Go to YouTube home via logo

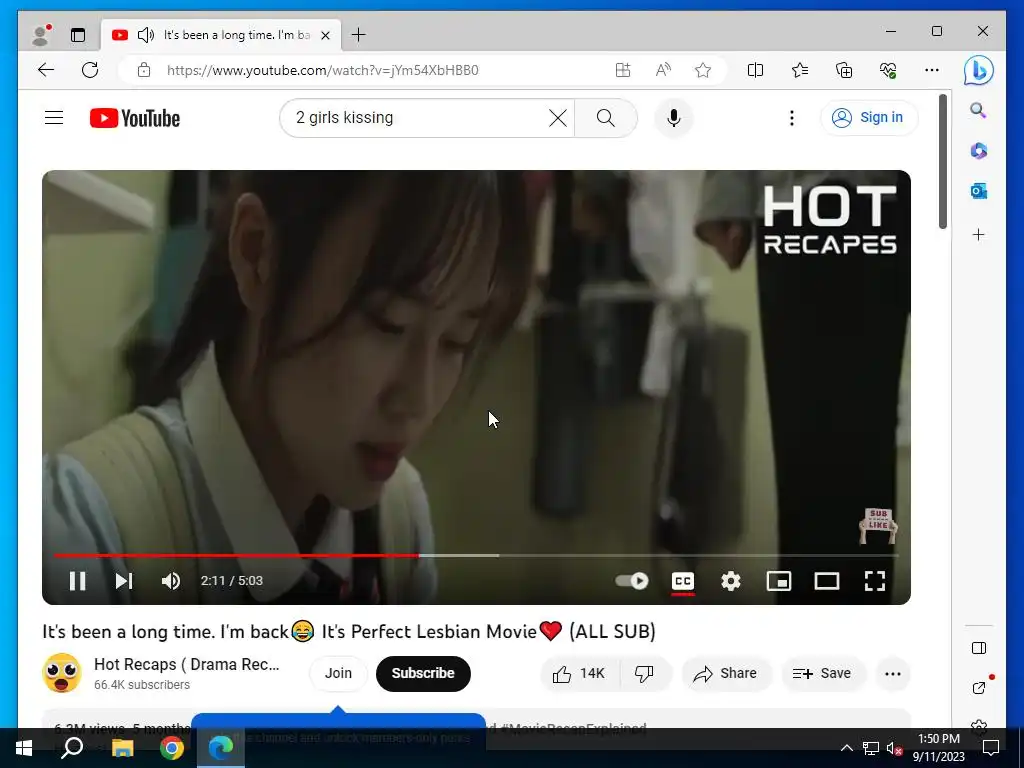[x=135, y=118]
